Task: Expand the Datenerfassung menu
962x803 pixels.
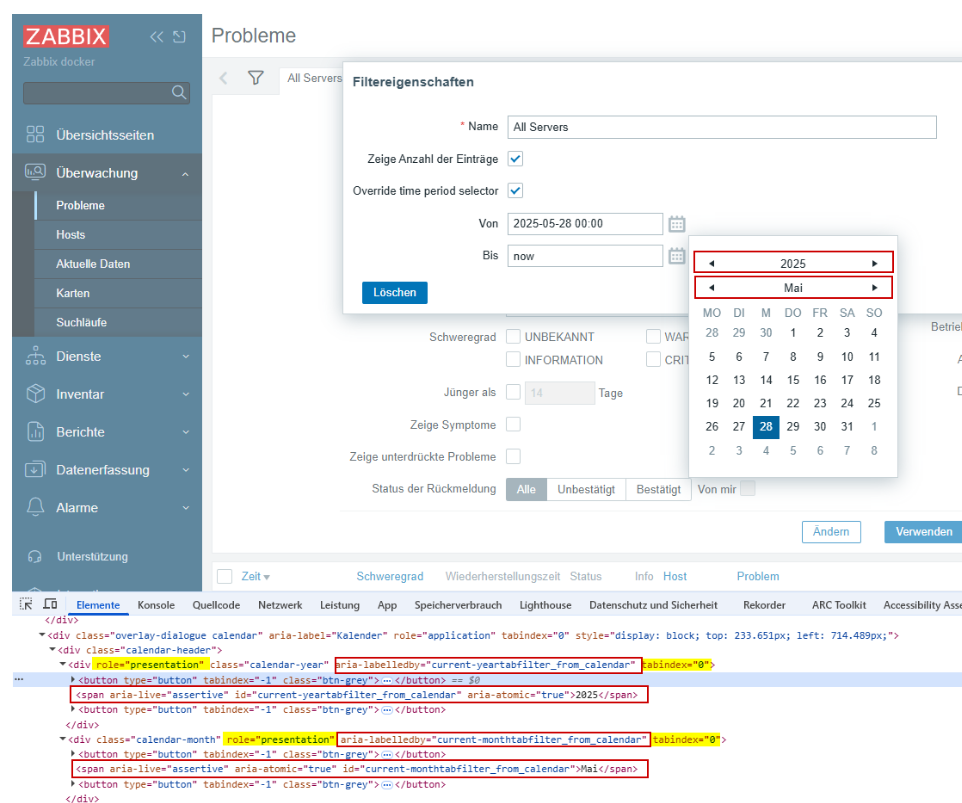Action: (185, 470)
